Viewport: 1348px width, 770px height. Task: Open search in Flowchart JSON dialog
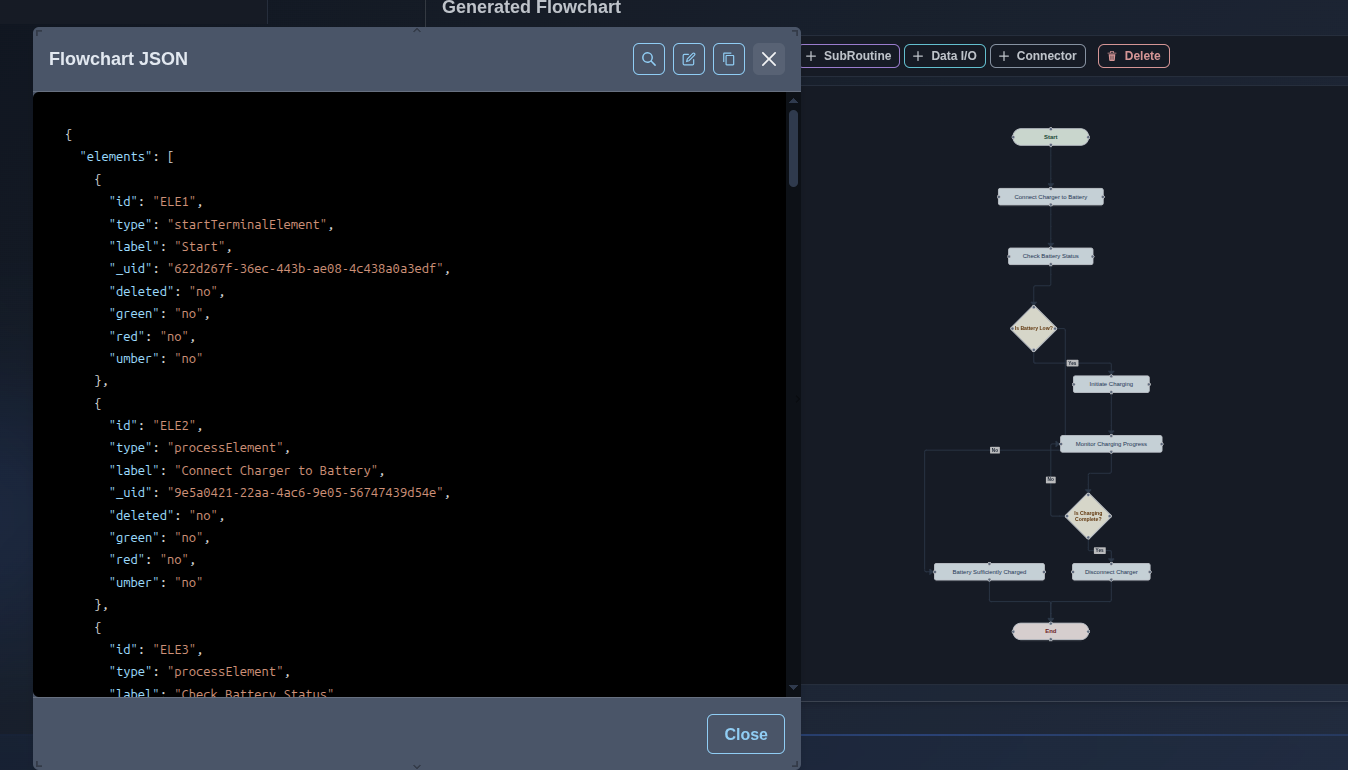point(649,59)
